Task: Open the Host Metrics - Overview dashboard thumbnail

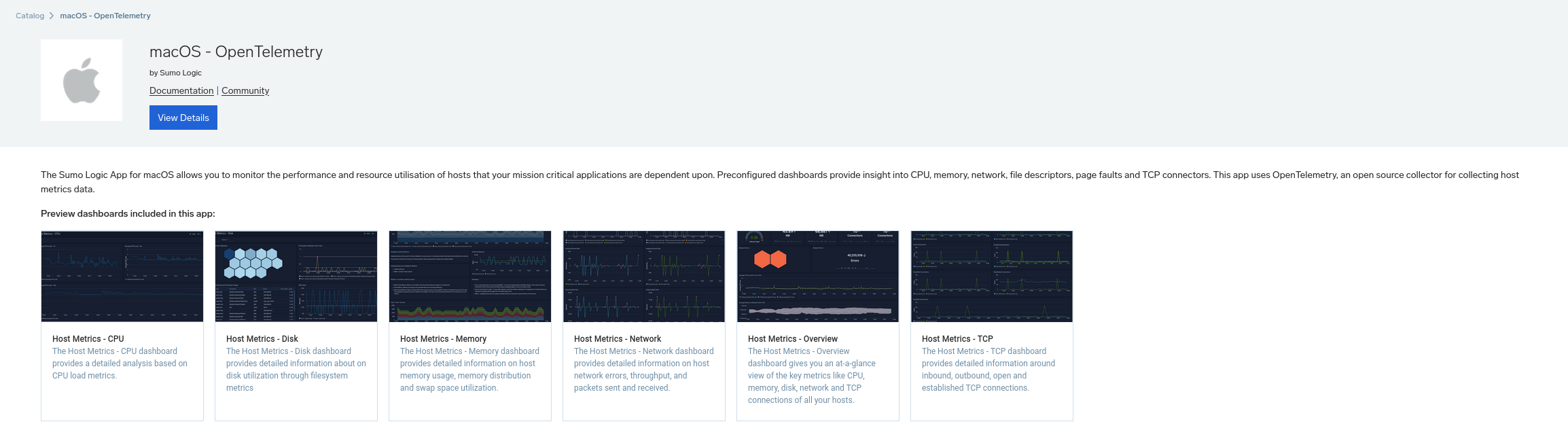Action: point(818,277)
